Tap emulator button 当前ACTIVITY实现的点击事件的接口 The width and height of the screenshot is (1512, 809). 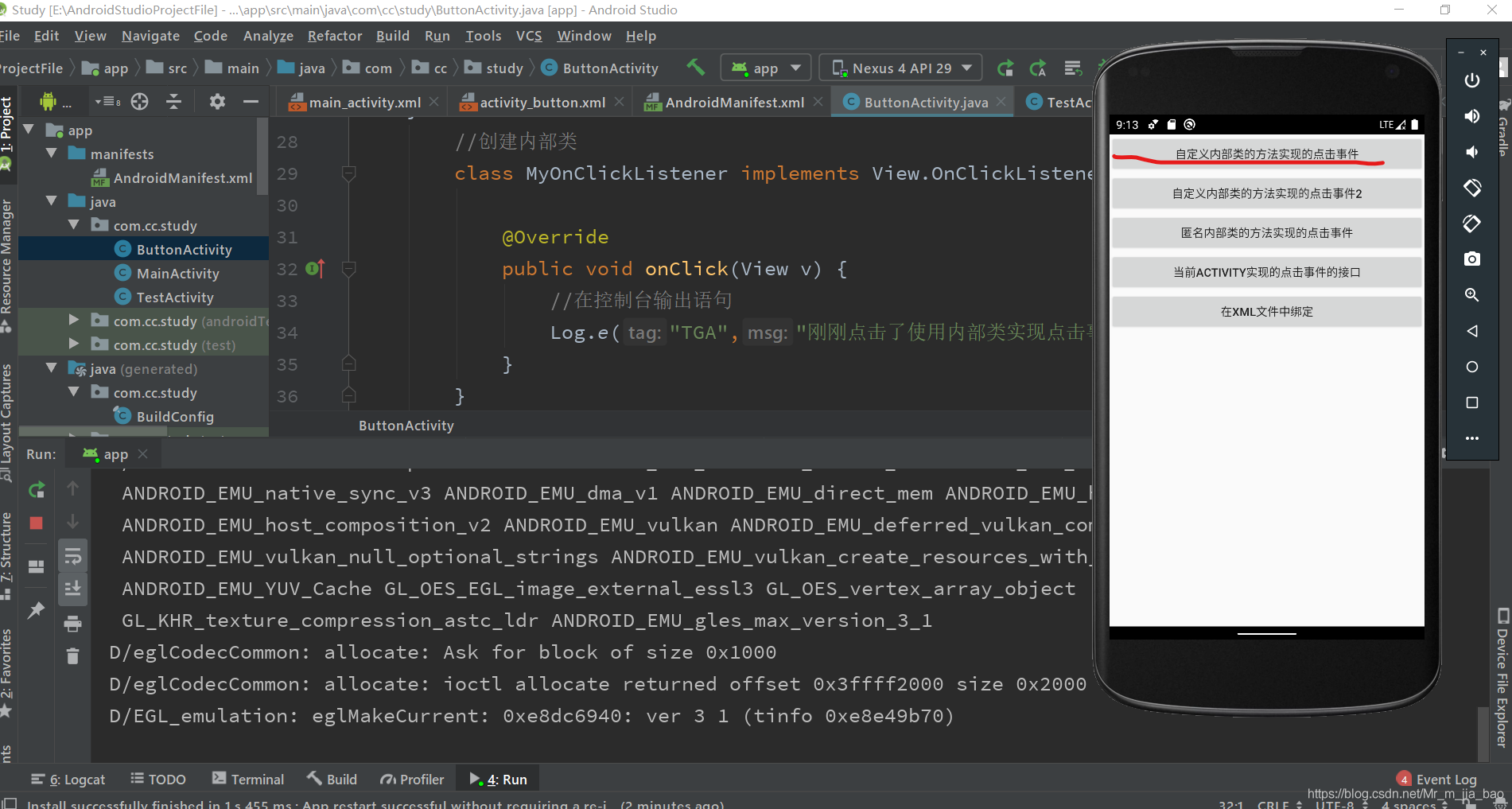tap(1266, 272)
